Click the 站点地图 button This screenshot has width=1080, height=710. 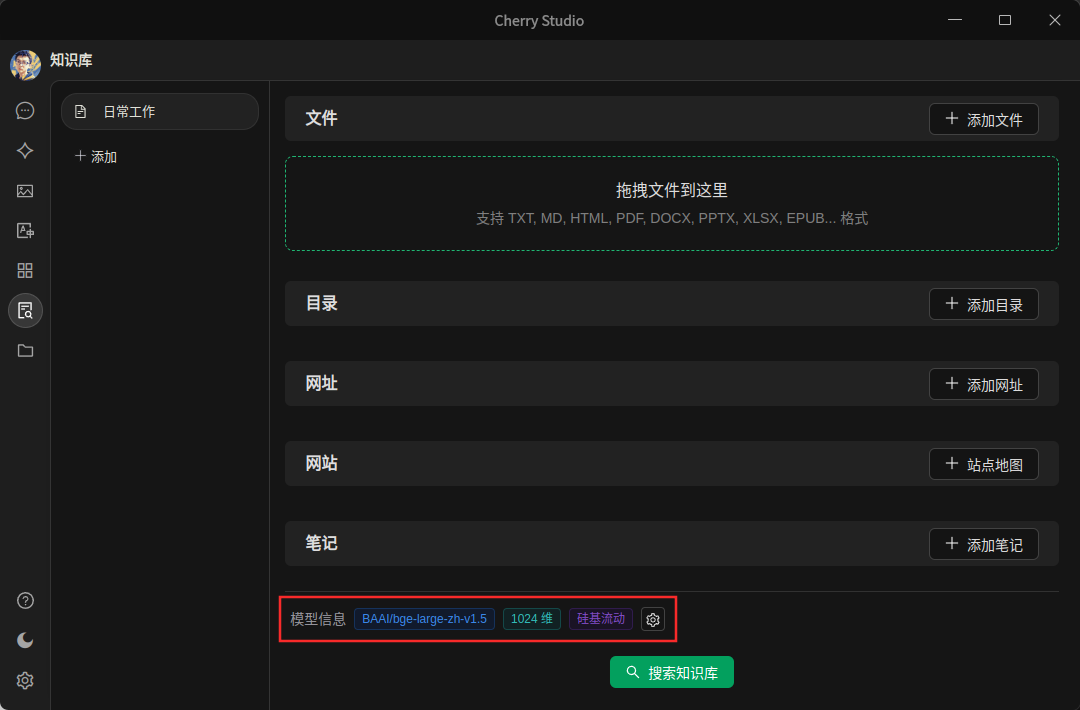(984, 464)
